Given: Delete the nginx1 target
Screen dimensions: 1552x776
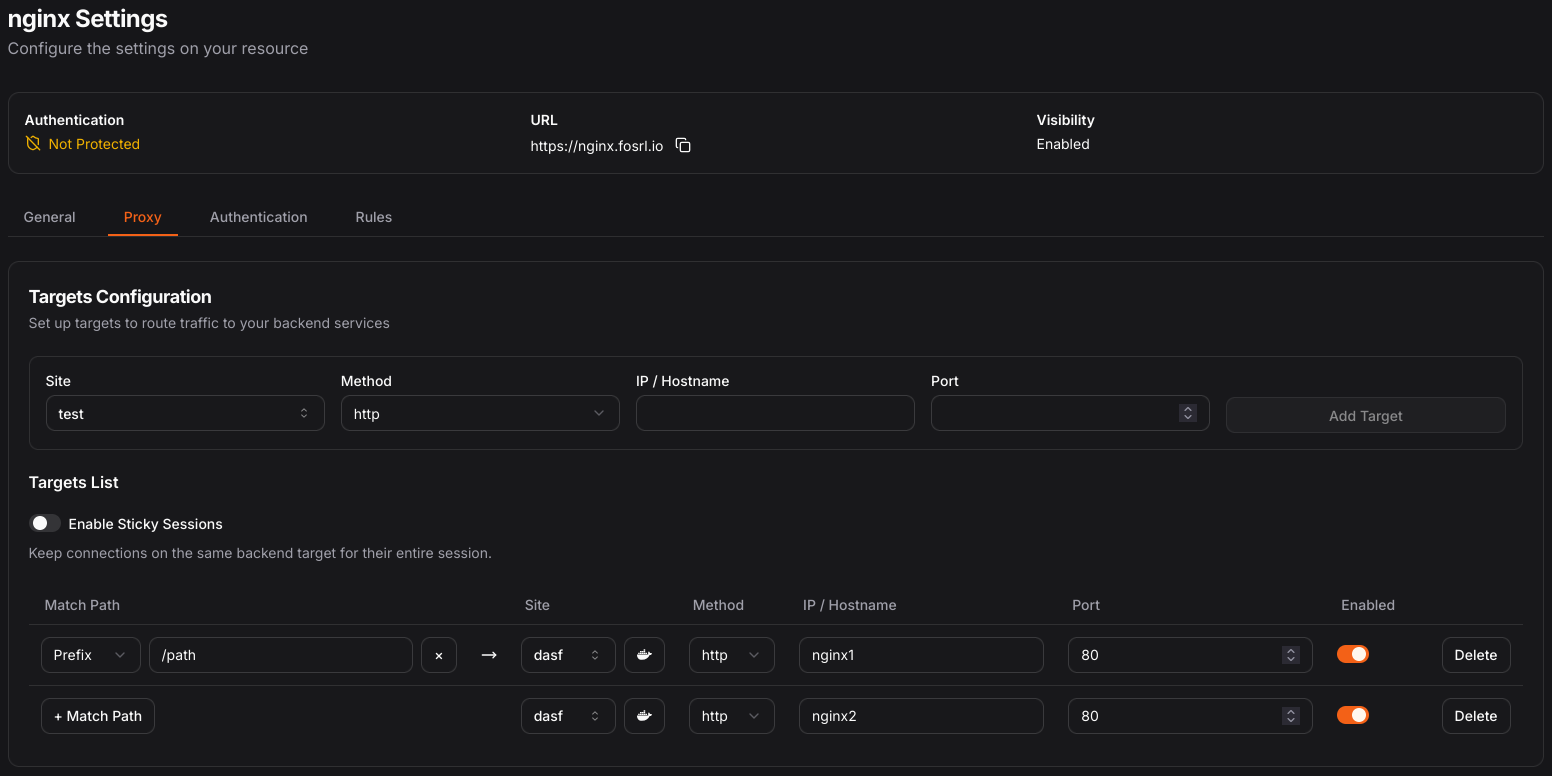Looking at the screenshot, I should point(1475,655).
